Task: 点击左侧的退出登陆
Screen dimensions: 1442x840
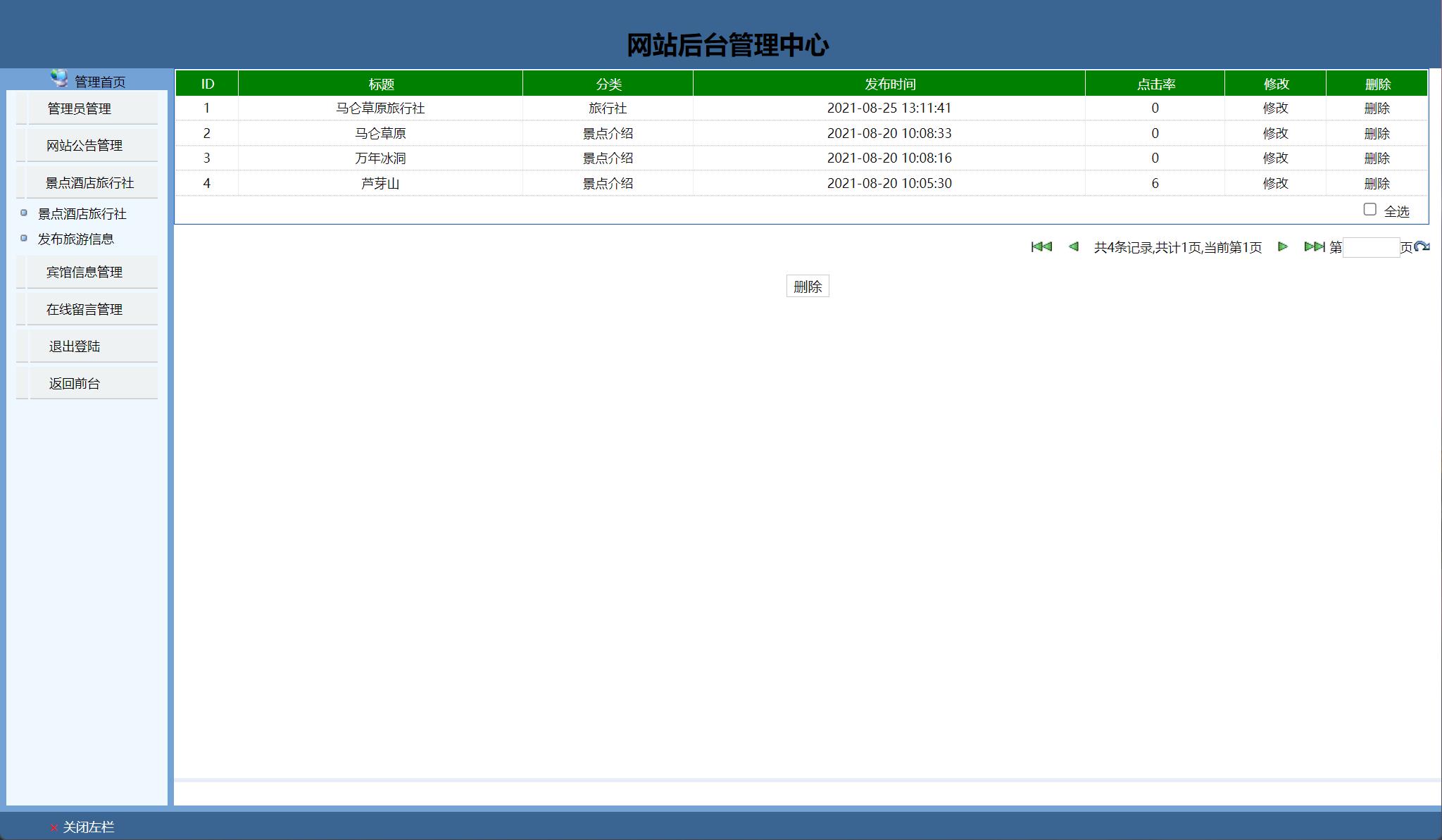Action: point(75,346)
